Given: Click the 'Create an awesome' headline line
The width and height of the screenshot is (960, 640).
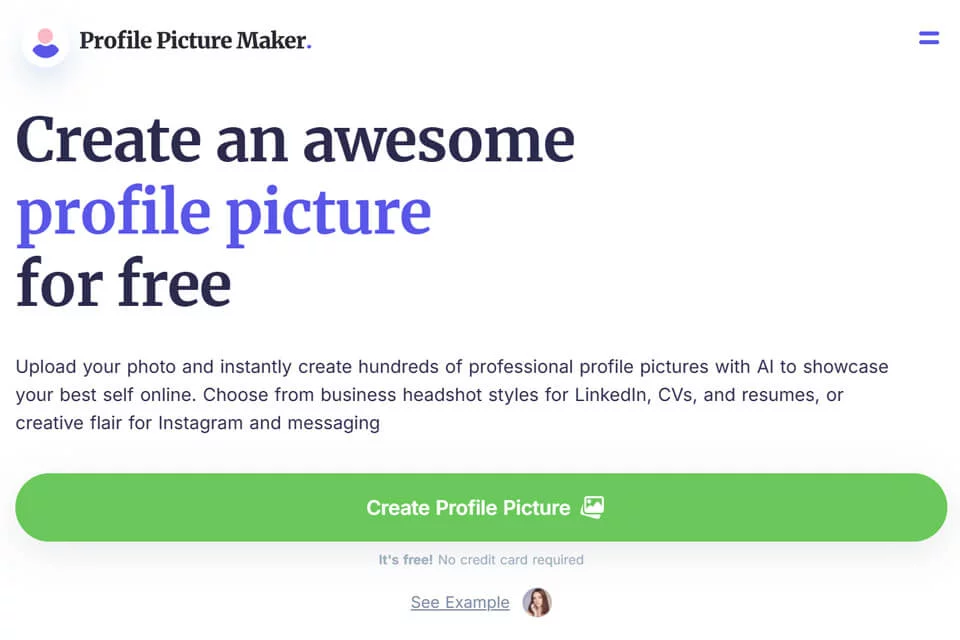Looking at the screenshot, I should (295, 140).
